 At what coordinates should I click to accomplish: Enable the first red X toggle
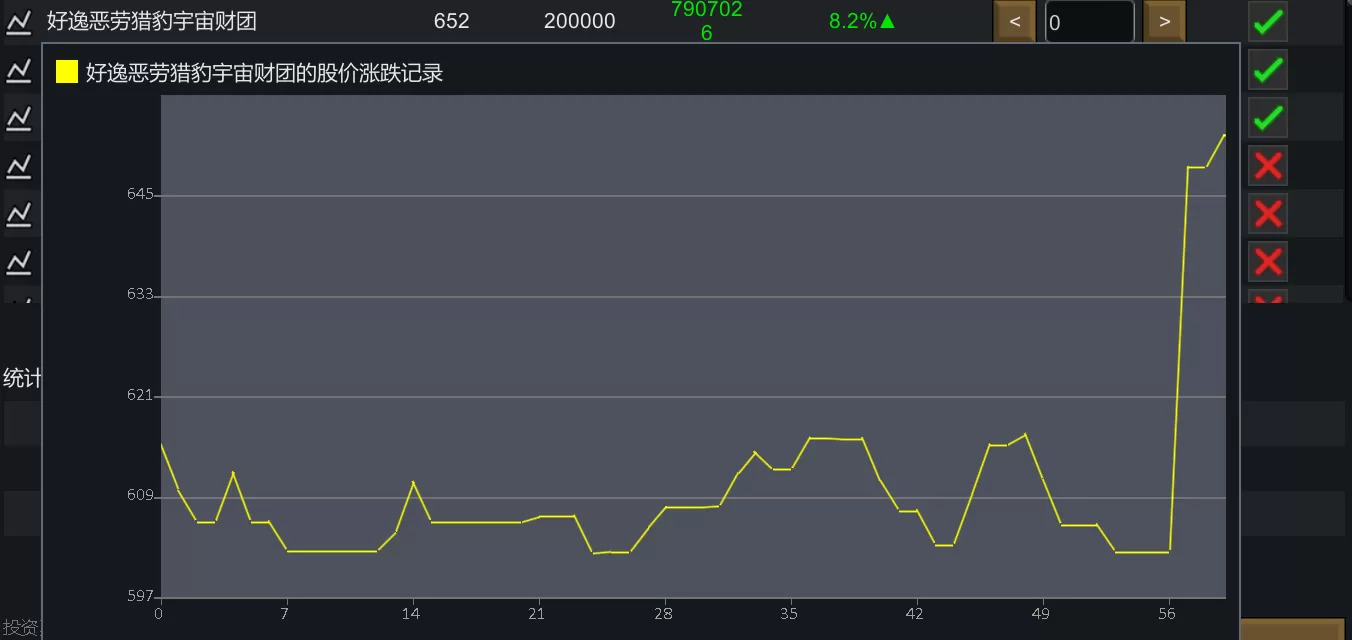[1267, 166]
